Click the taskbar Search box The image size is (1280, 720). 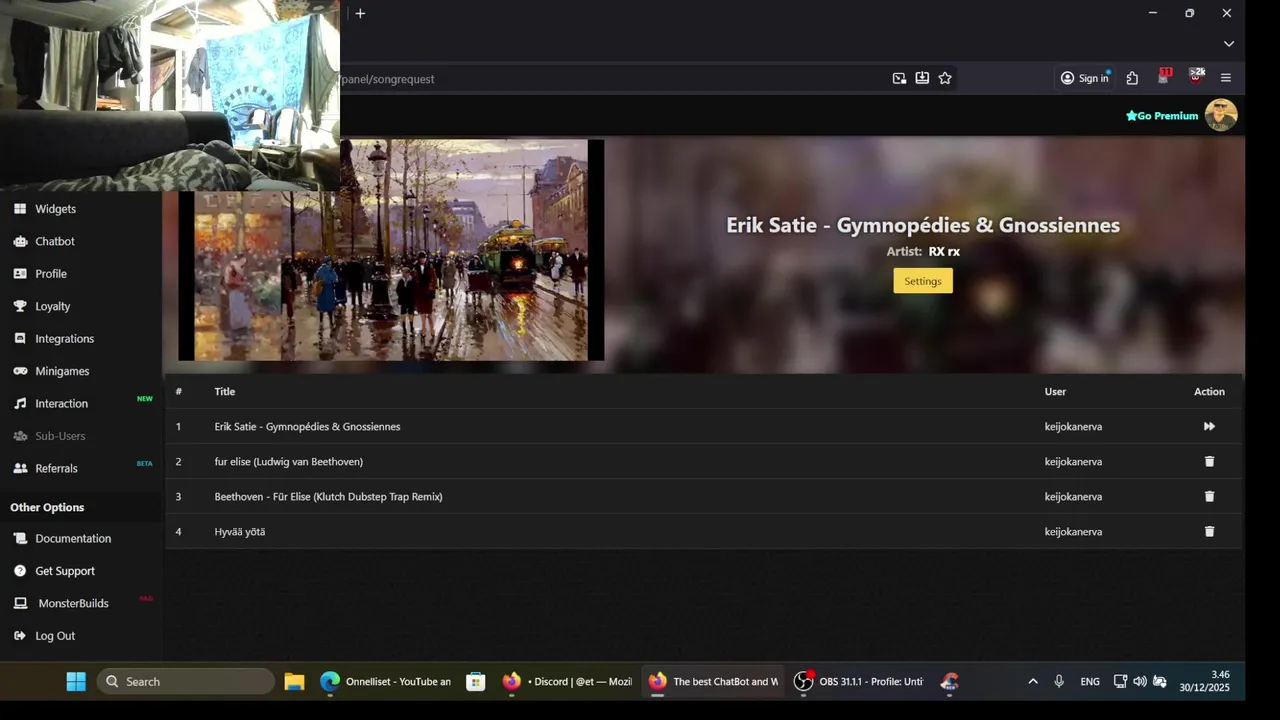coord(186,681)
